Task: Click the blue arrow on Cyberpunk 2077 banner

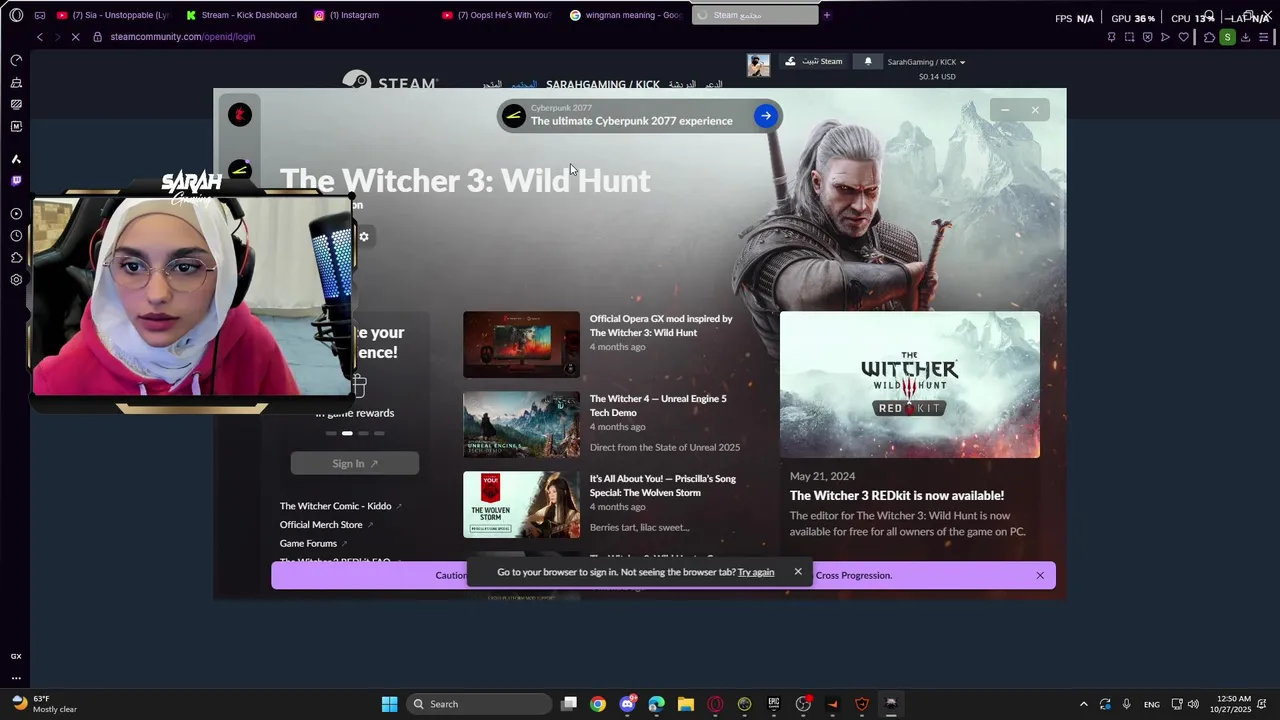Action: coord(765,116)
